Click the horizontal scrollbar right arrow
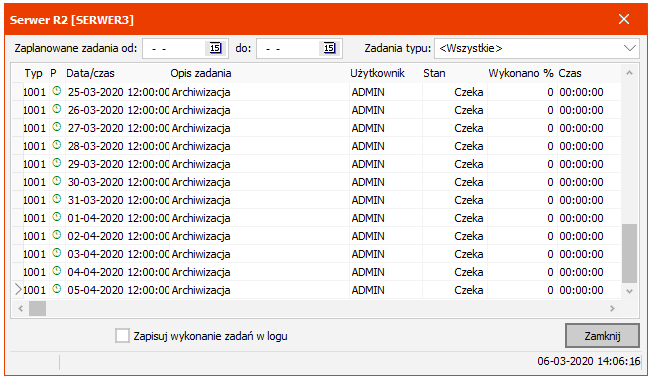Screen dimensions: 650x378 click(x=612, y=308)
